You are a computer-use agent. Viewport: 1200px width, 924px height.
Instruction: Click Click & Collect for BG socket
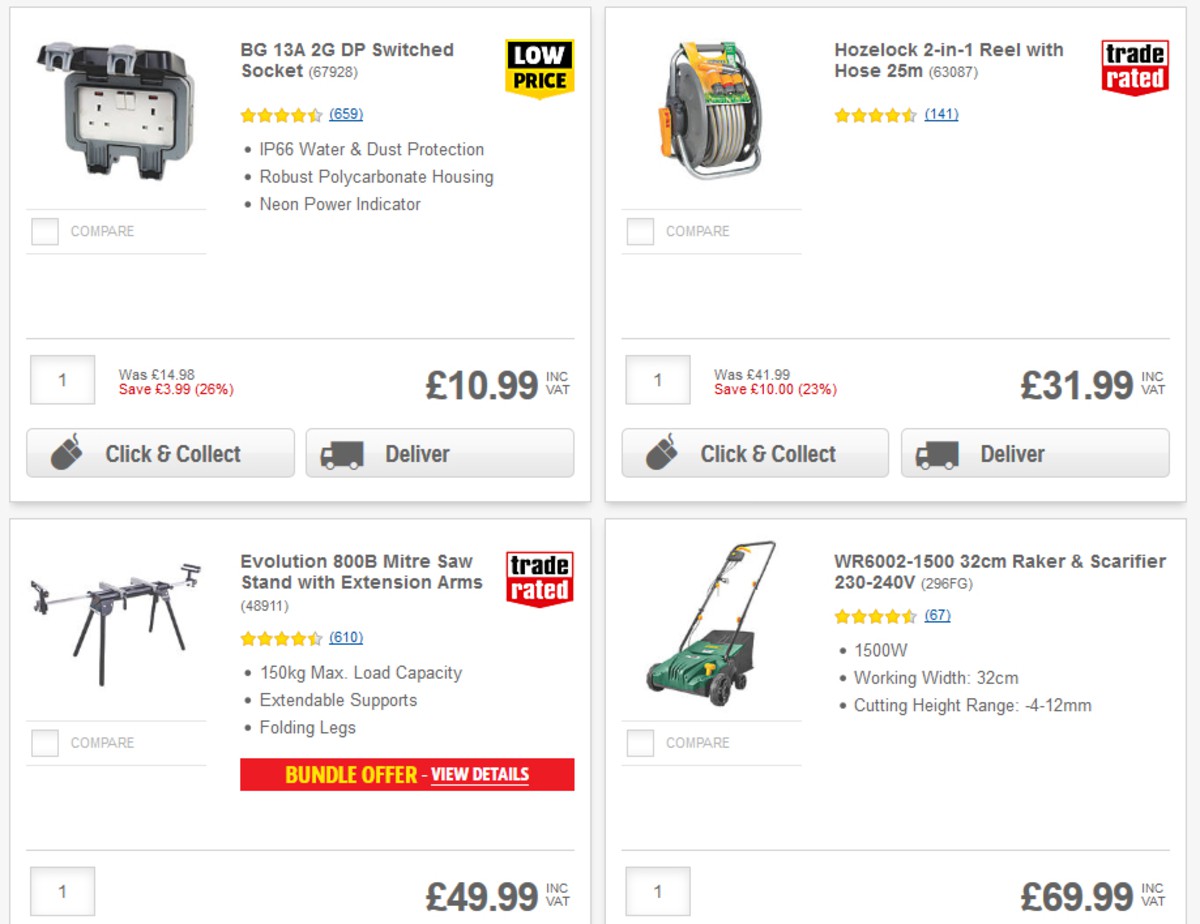click(160, 453)
